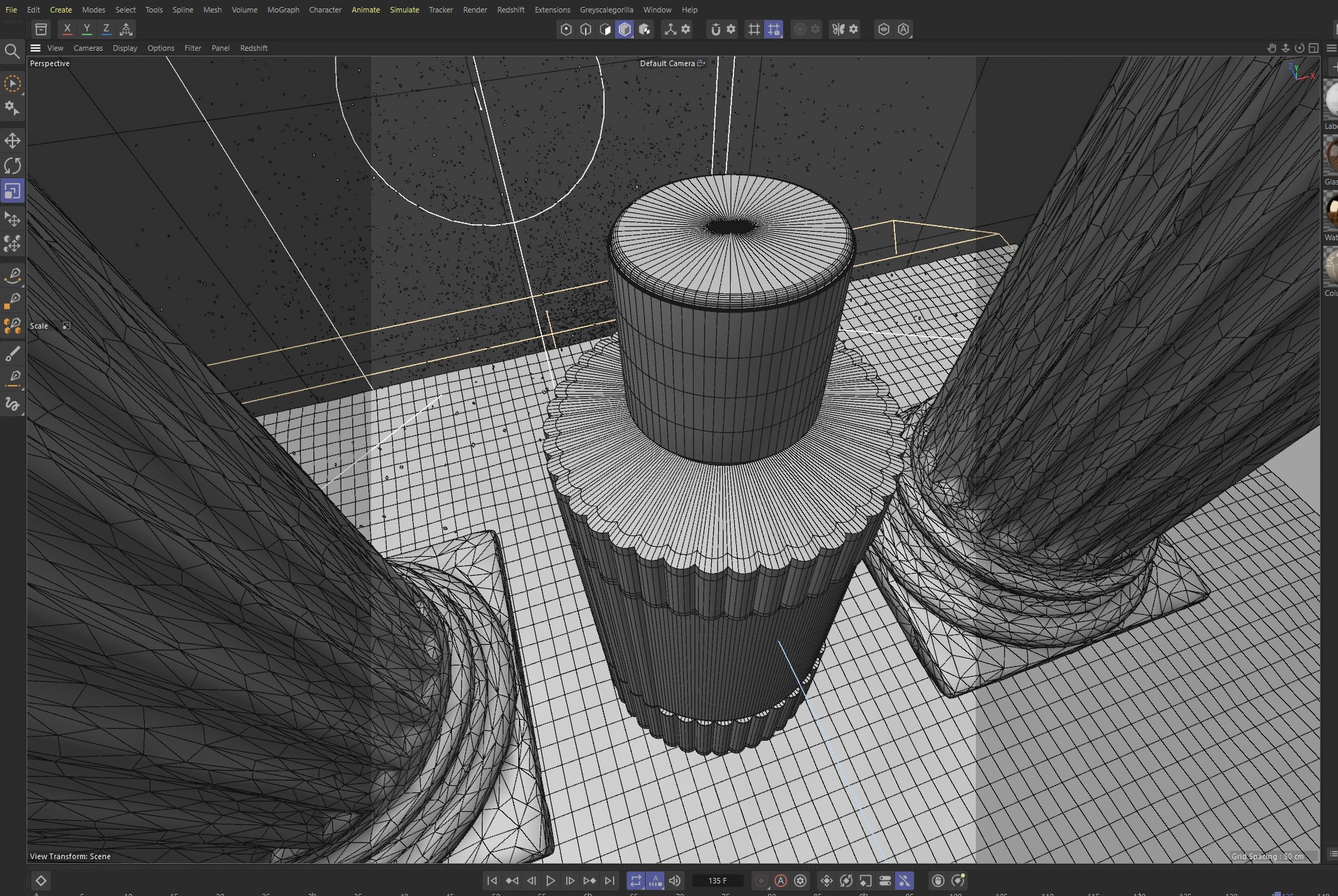Image resolution: width=1338 pixels, height=896 pixels.
Task: Toggle the Y axis lock
Action: pyautogui.click(x=86, y=29)
